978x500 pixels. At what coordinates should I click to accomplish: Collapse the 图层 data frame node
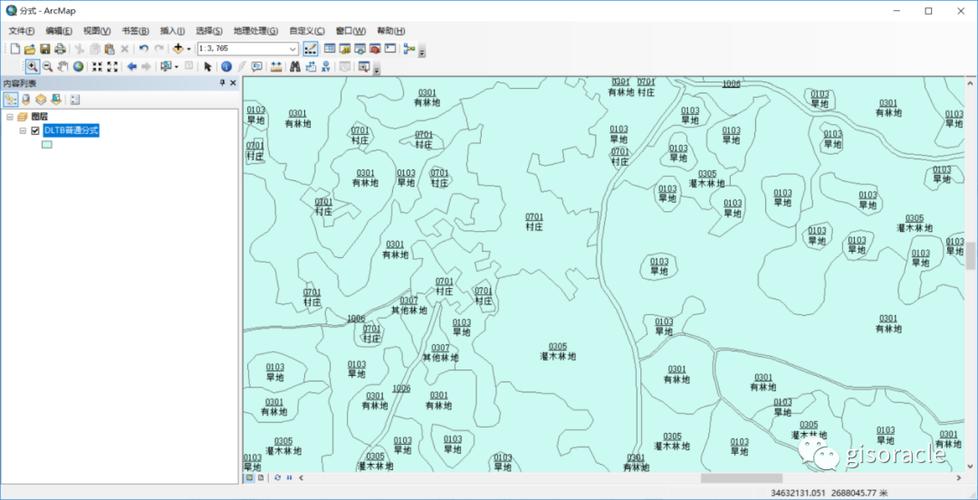pyautogui.click(x=10, y=117)
